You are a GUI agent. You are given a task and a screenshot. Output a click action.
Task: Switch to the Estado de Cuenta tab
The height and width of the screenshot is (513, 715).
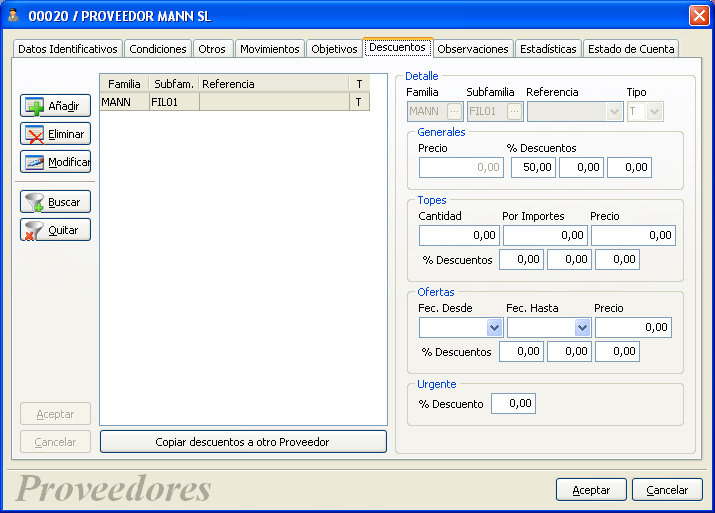coord(631,49)
